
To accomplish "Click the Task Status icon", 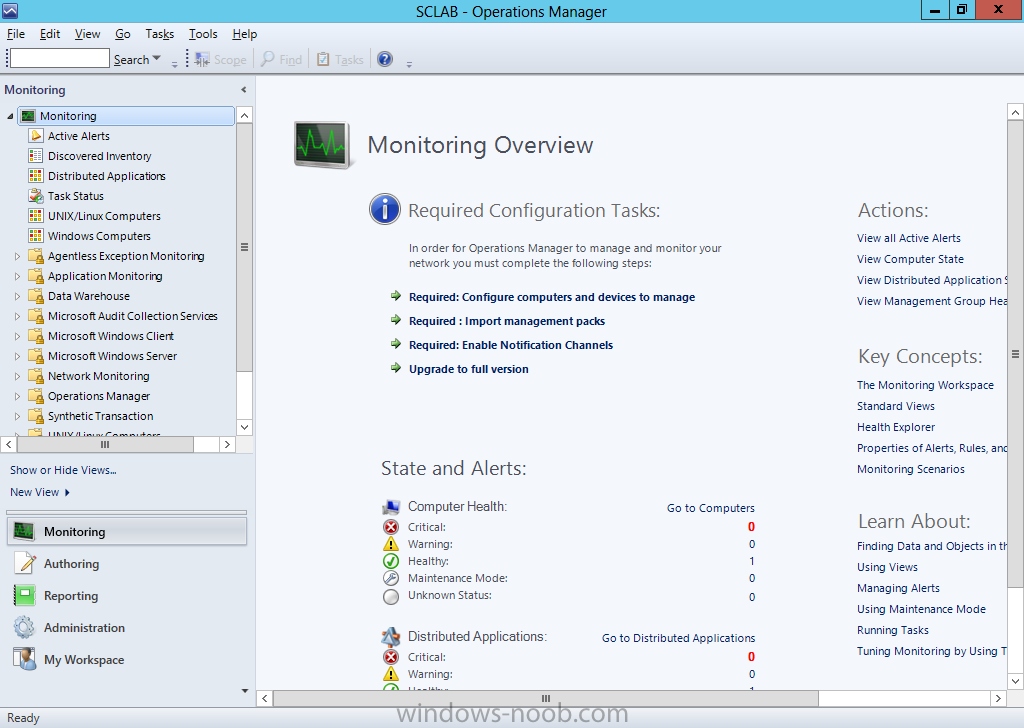I will pyautogui.click(x=36, y=196).
